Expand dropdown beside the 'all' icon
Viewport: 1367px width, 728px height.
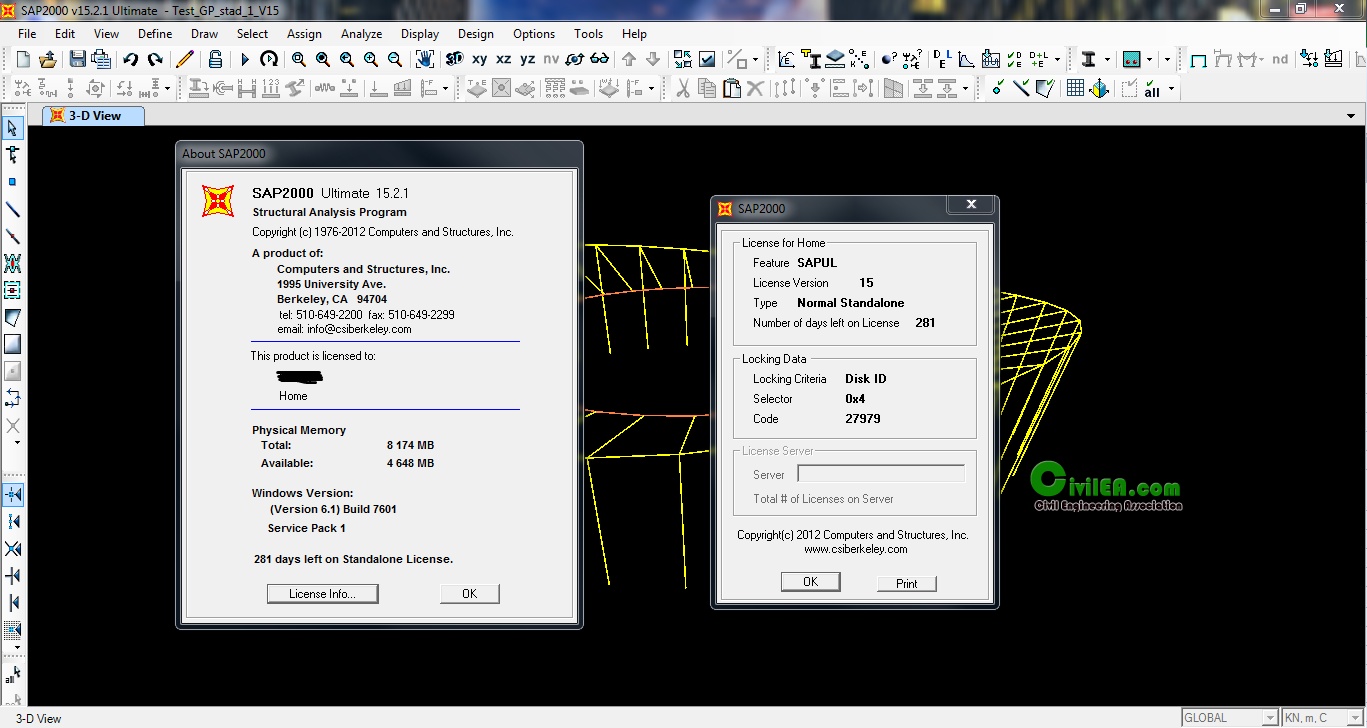[x=1171, y=89]
